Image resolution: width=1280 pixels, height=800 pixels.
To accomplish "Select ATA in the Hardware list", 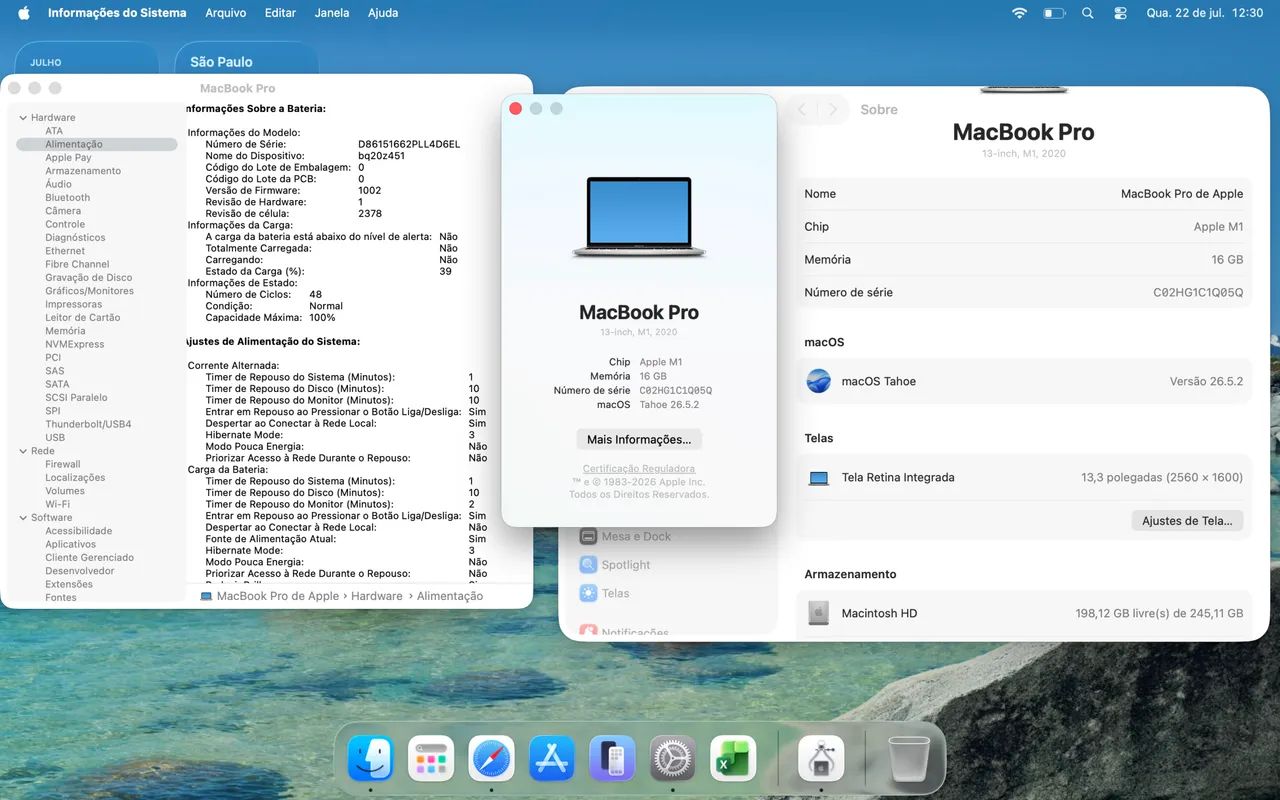I will click(54, 131).
